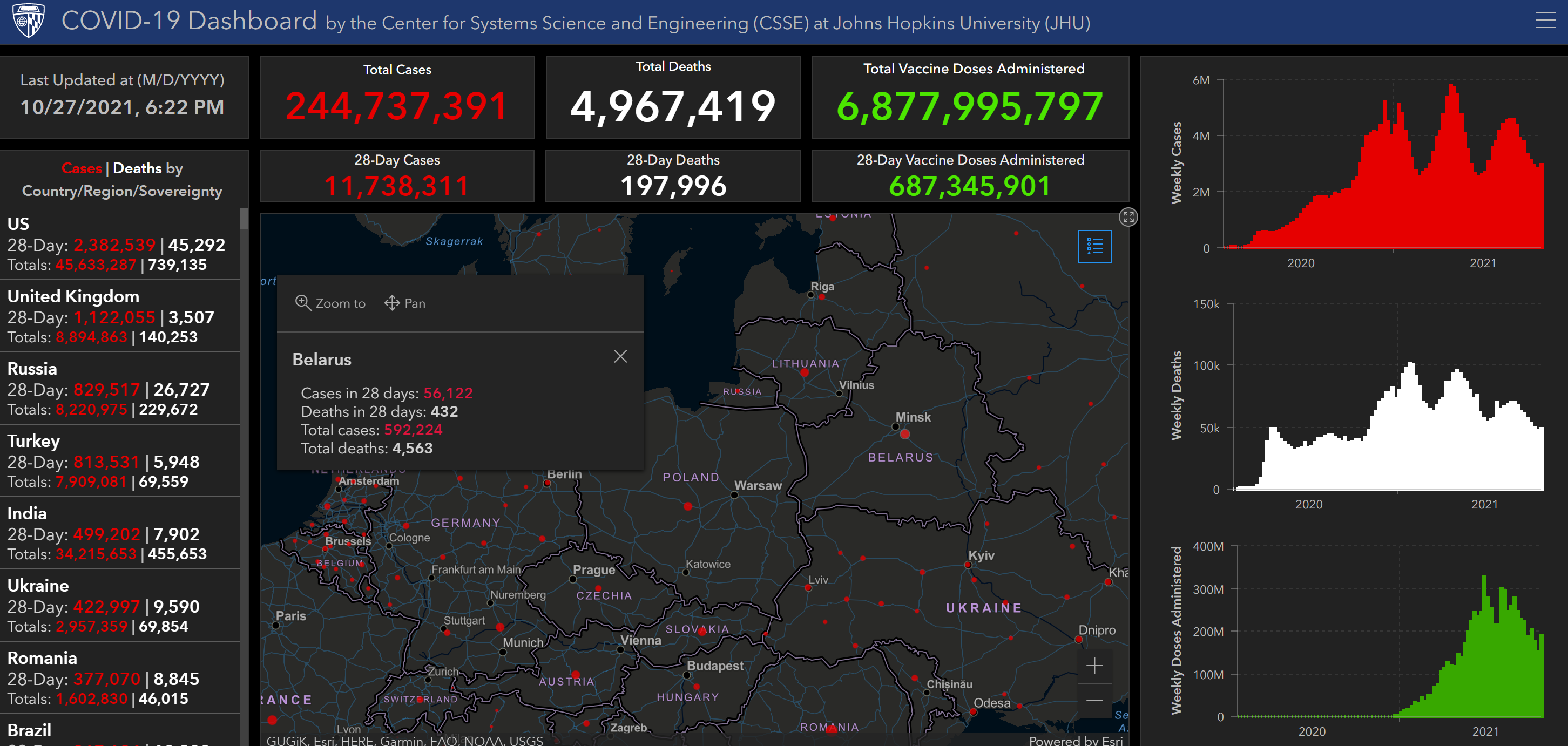Viewport: 1568px width, 746px height.
Task: Click the Berlin case marker on map
Action: click(x=546, y=483)
